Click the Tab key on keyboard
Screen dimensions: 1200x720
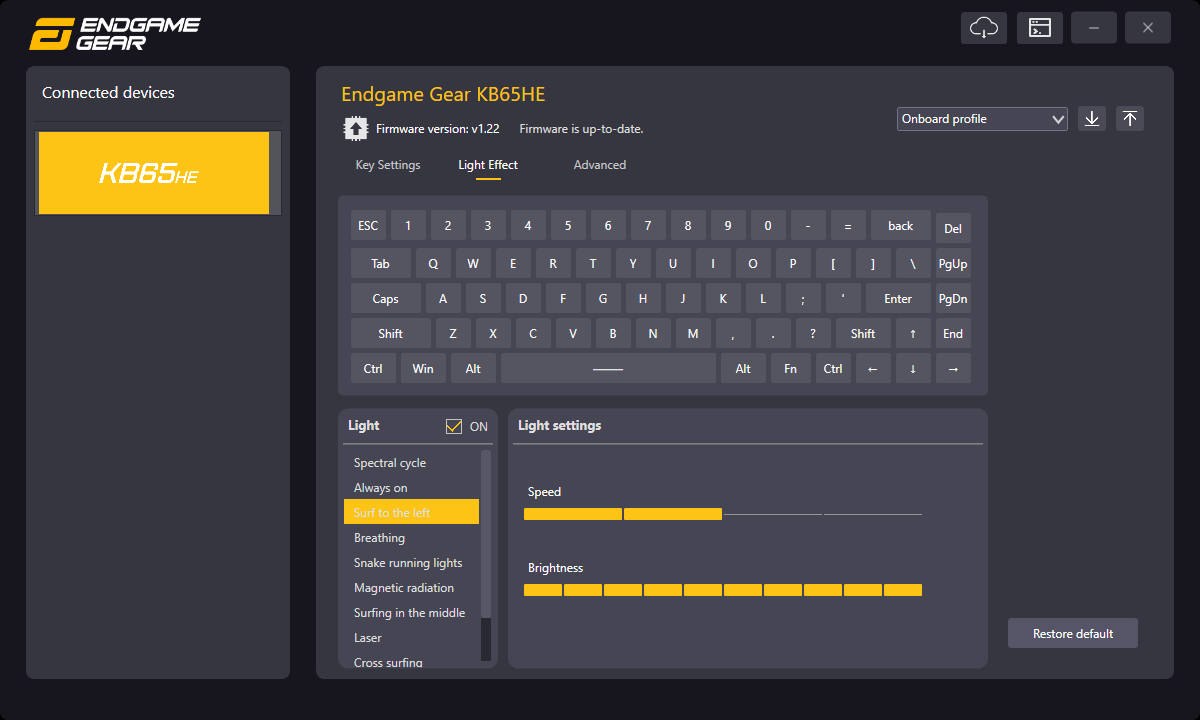381,264
